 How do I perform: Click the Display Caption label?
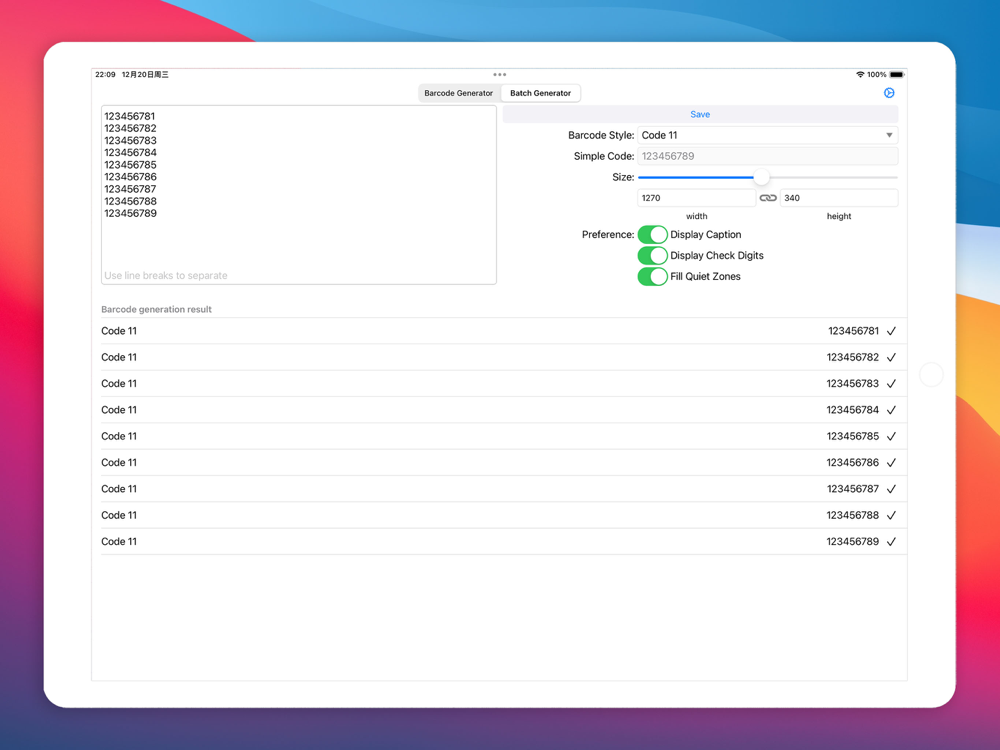[x=705, y=235]
